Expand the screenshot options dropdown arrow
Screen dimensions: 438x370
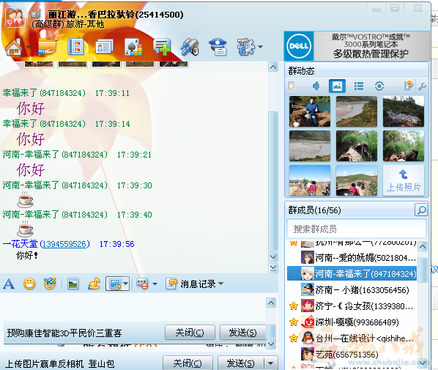[125, 284]
